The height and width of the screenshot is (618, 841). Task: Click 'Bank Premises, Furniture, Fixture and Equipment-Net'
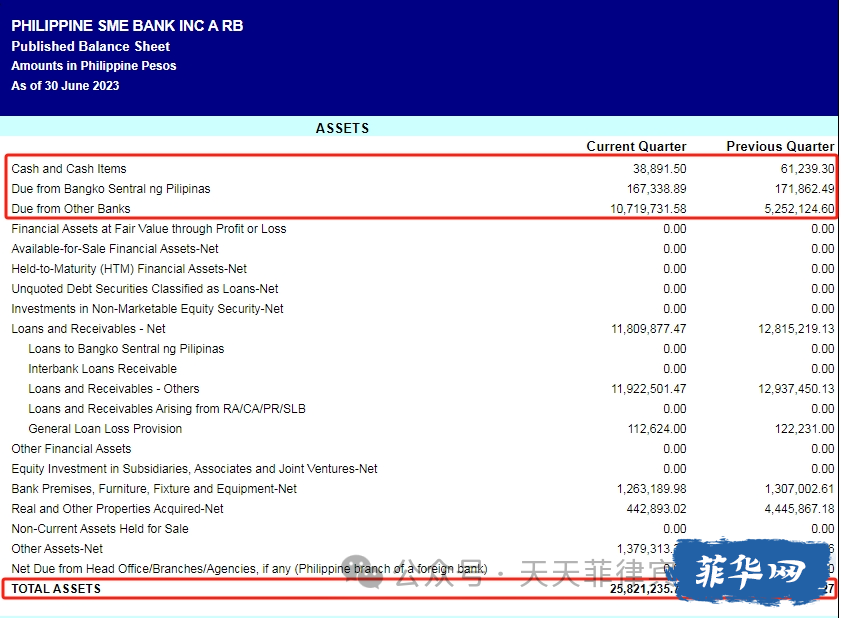point(154,489)
